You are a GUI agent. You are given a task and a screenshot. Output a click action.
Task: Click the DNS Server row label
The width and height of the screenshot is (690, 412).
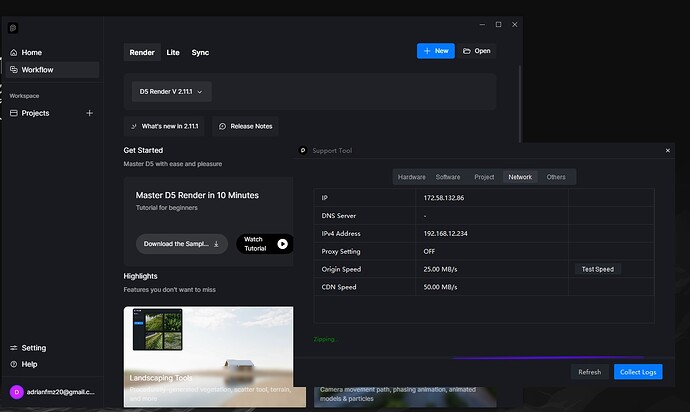[338, 216]
